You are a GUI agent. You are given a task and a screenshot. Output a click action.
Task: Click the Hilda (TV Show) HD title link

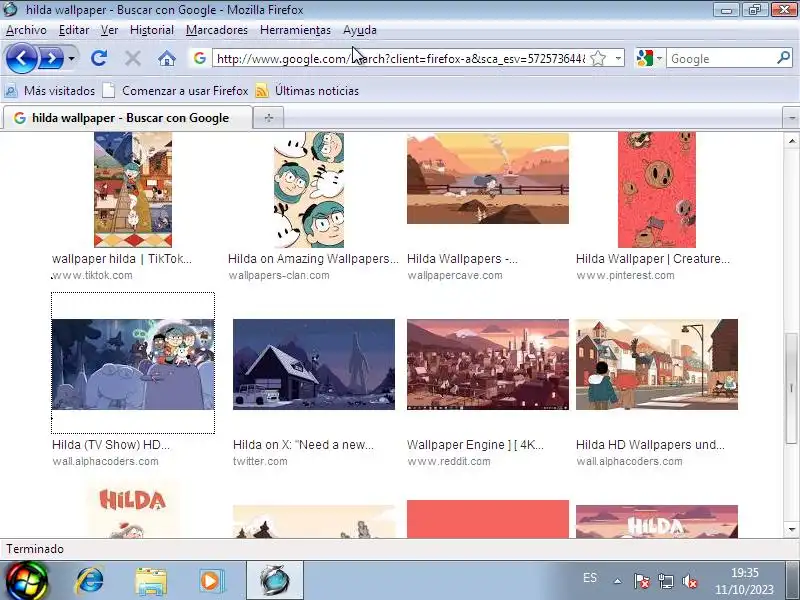[x=111, y=445]
